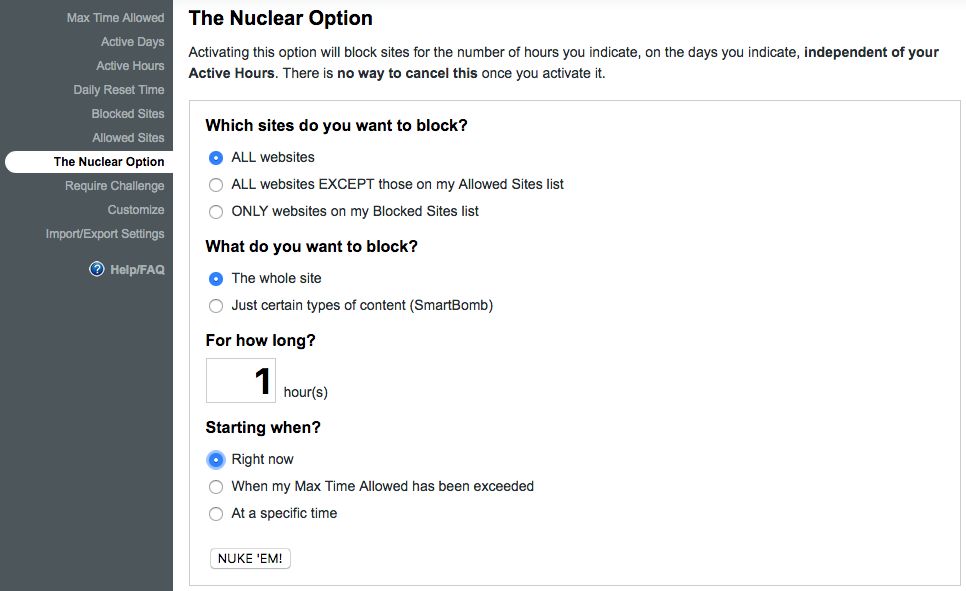Select the ALL websites radio button
The image size is (966, 591).
(216, 158)
